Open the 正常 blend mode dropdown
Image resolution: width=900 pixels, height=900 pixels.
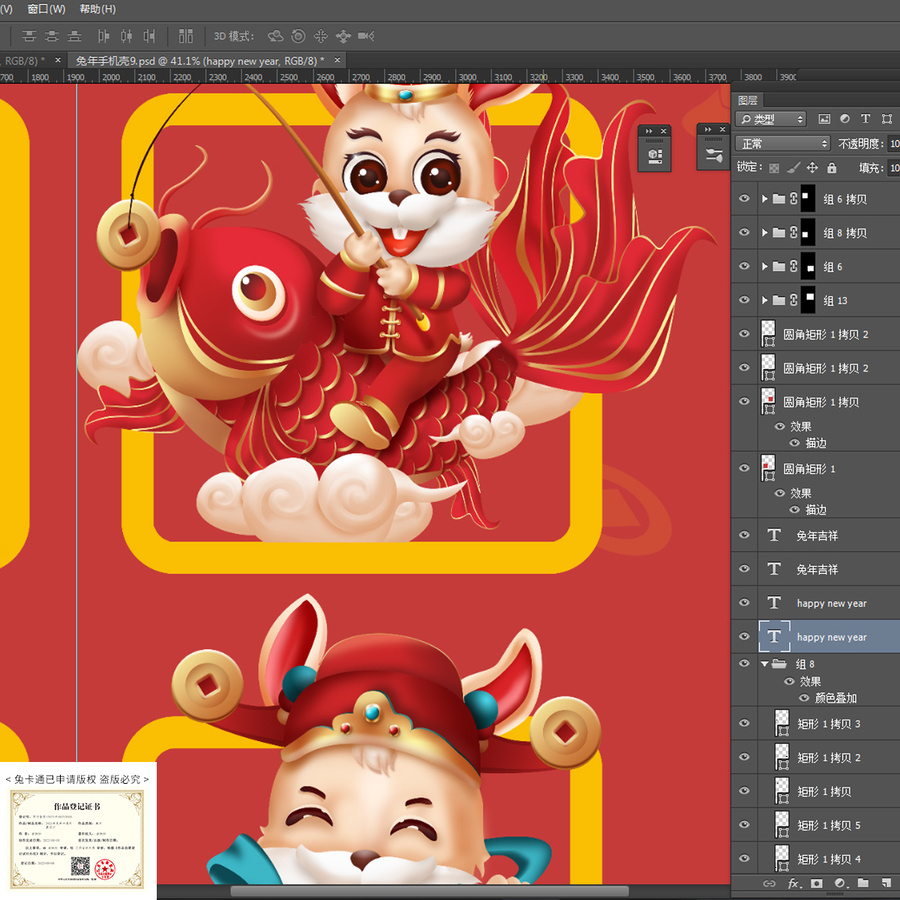(783, 143)
